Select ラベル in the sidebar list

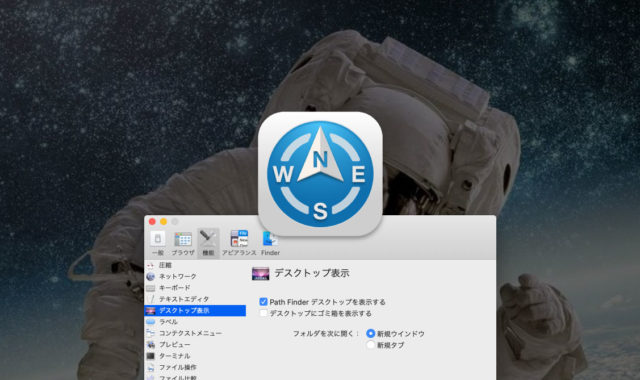point(195,322)
